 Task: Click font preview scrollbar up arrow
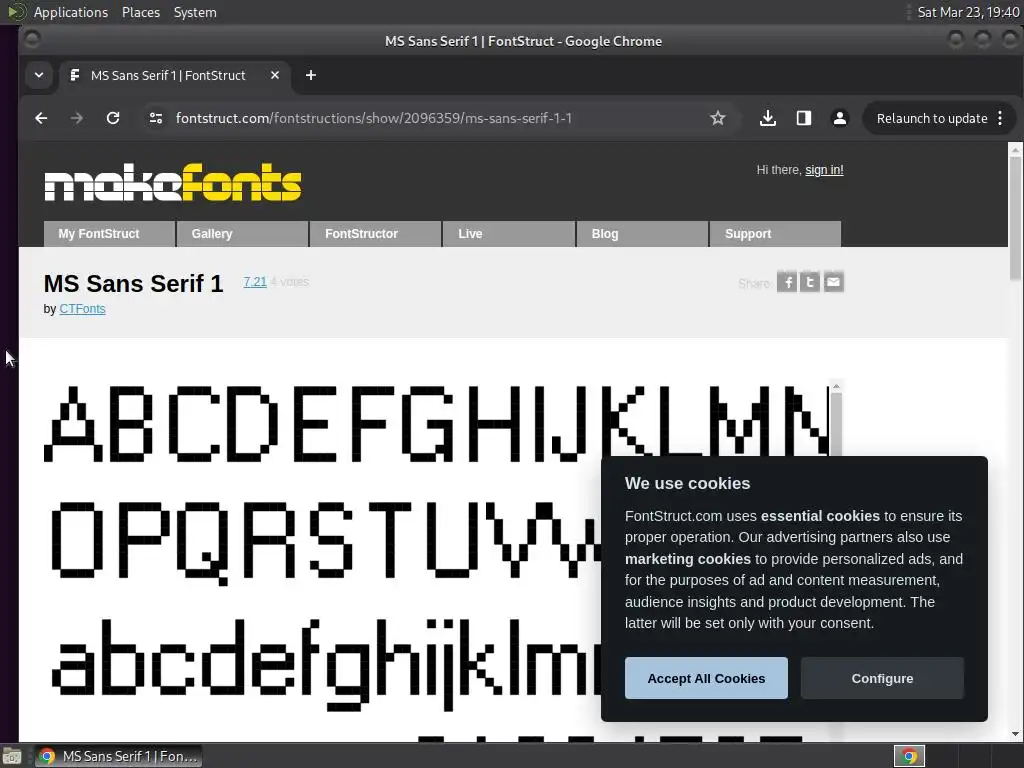click(x=836, y=387)
